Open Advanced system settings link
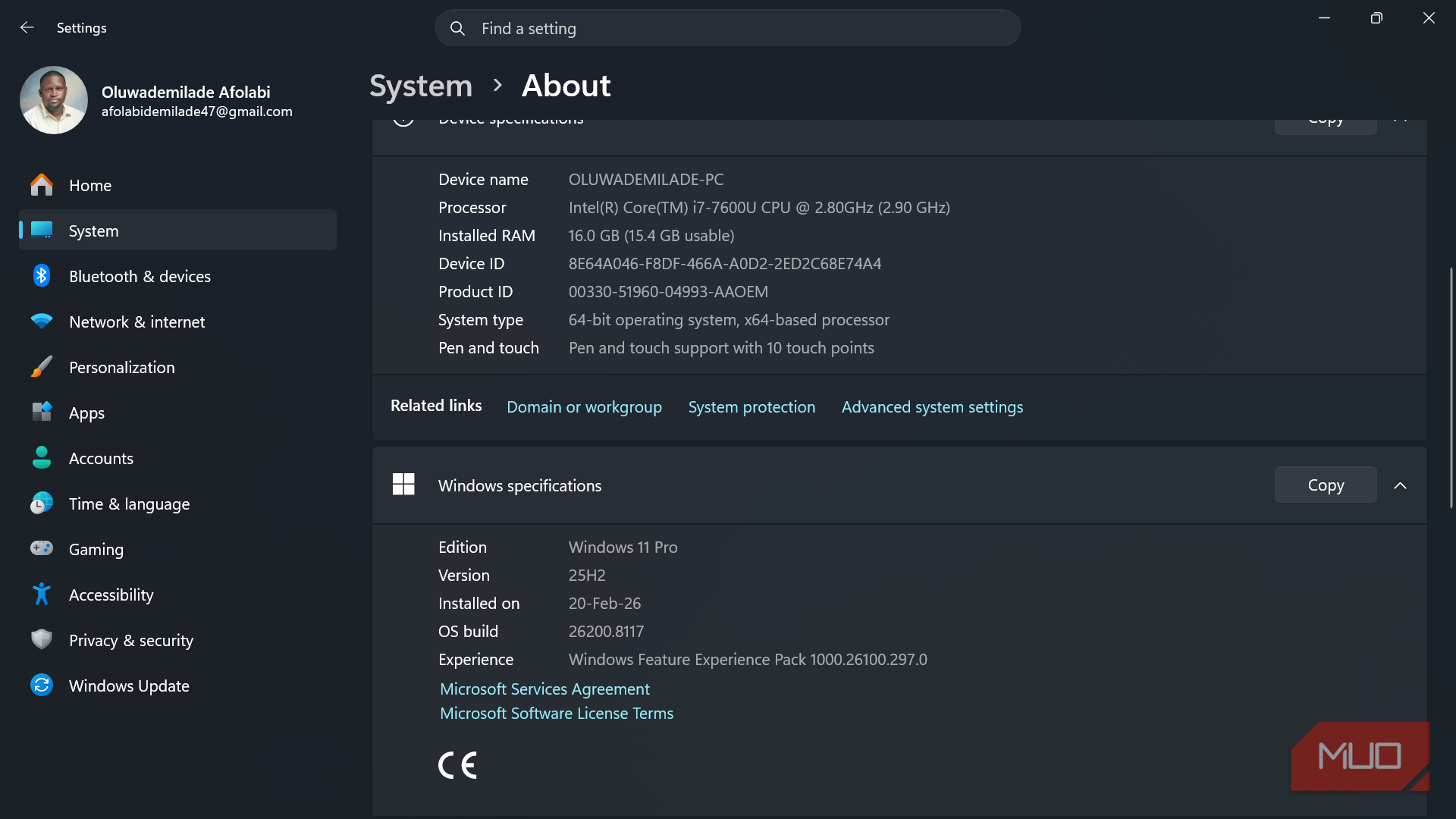 click(932, 406)
